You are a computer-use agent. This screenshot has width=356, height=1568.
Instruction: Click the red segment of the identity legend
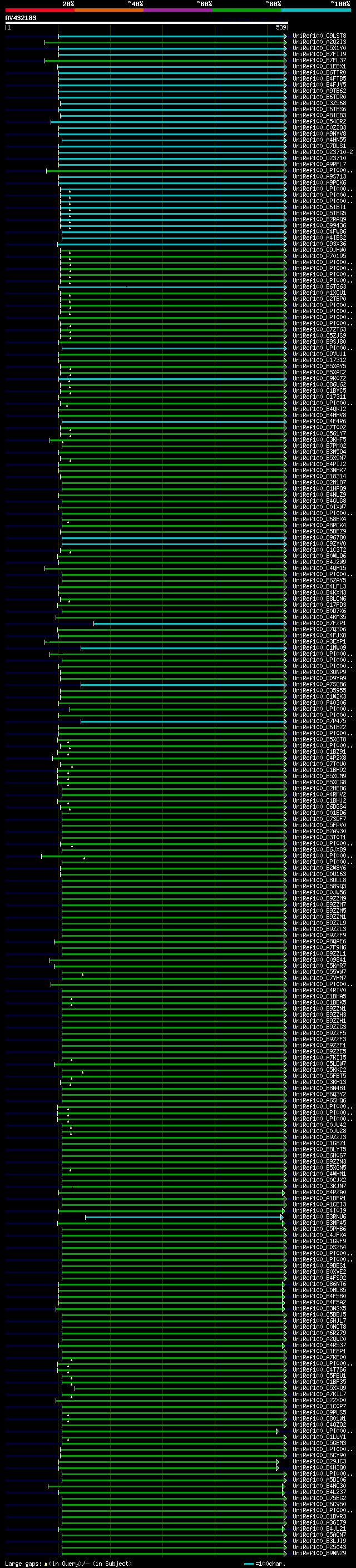(39, 10)
